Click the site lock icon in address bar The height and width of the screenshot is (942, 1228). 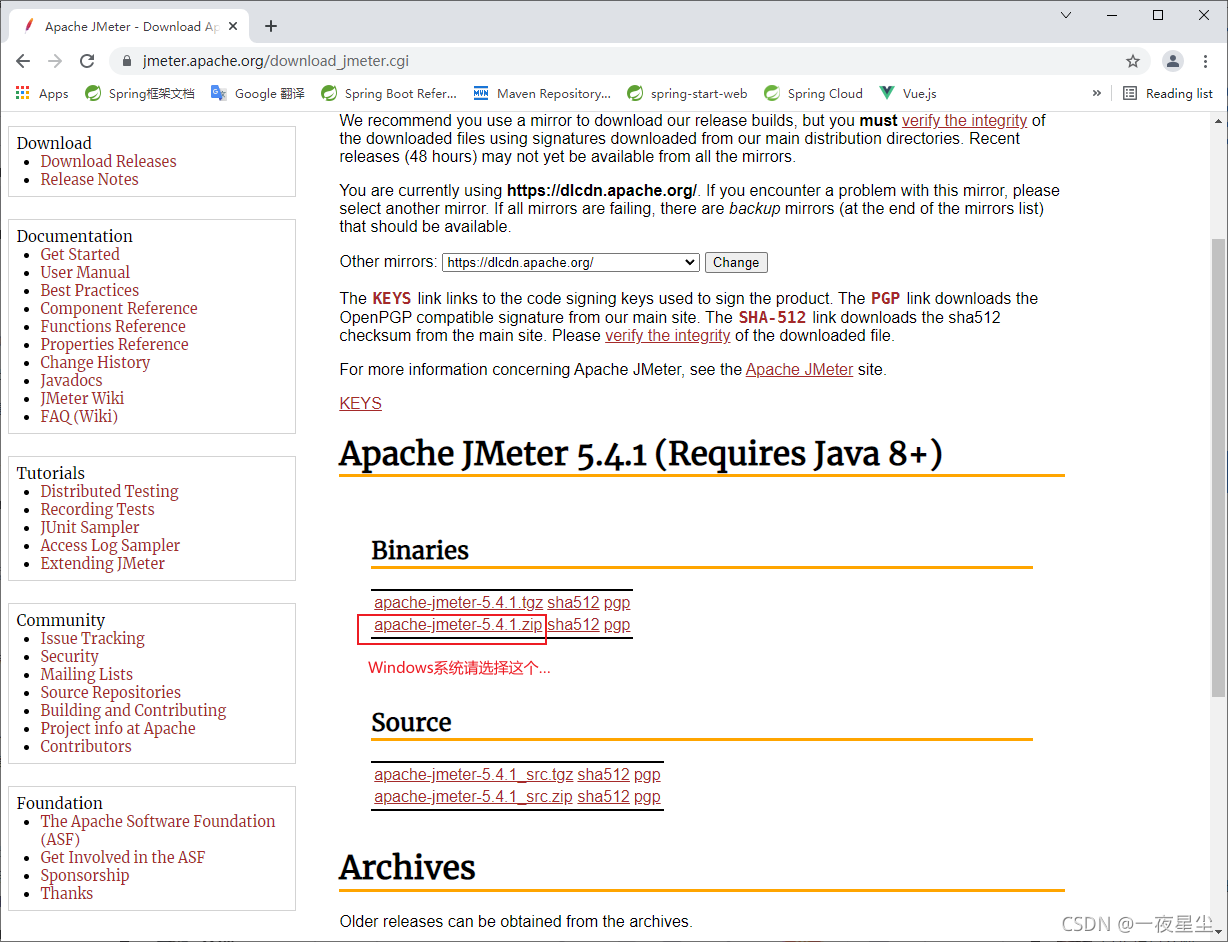pyautogui.click(x=126, y=61)
